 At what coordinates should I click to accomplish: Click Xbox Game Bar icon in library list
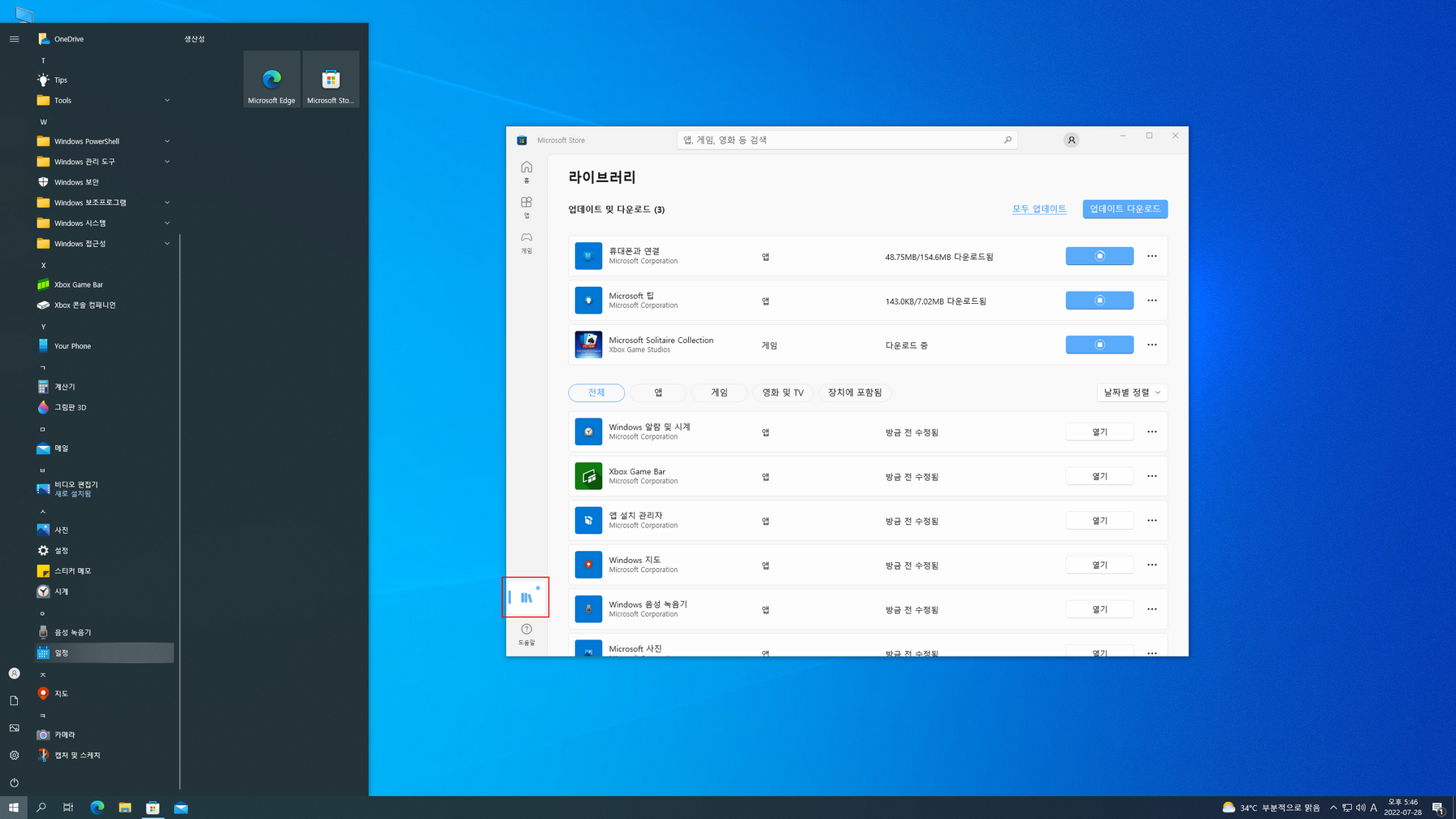coord(588,476)
